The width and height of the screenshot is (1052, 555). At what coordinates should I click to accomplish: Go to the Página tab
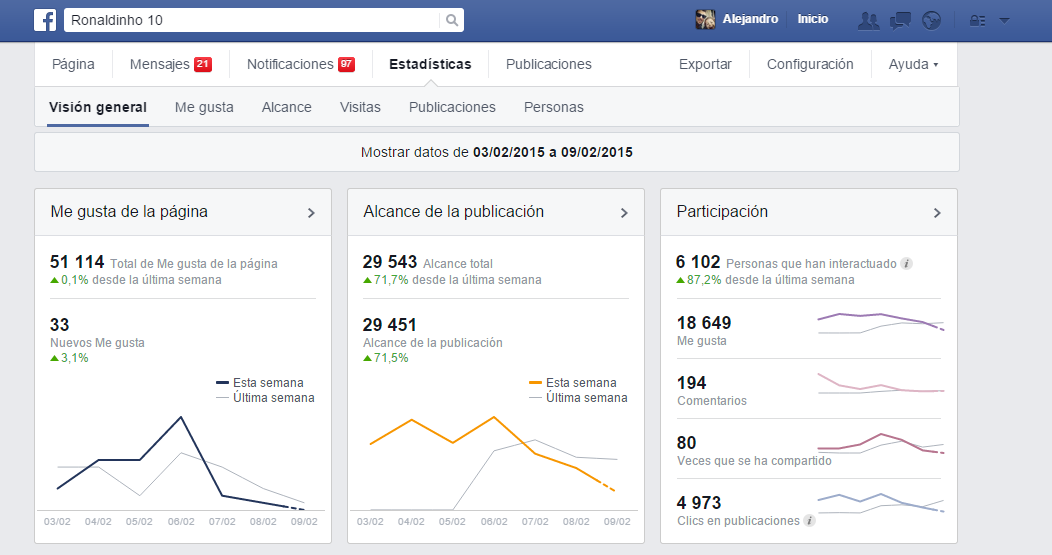pos(73,64)
